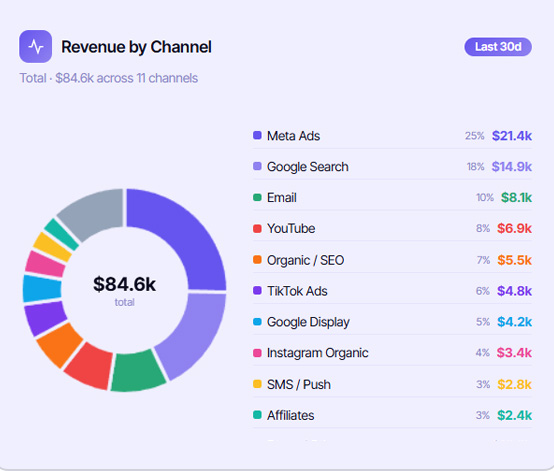The image size is (554, 471).
Task: Click the $84.6k total in donut center
Action: click(x=124, y=284)
